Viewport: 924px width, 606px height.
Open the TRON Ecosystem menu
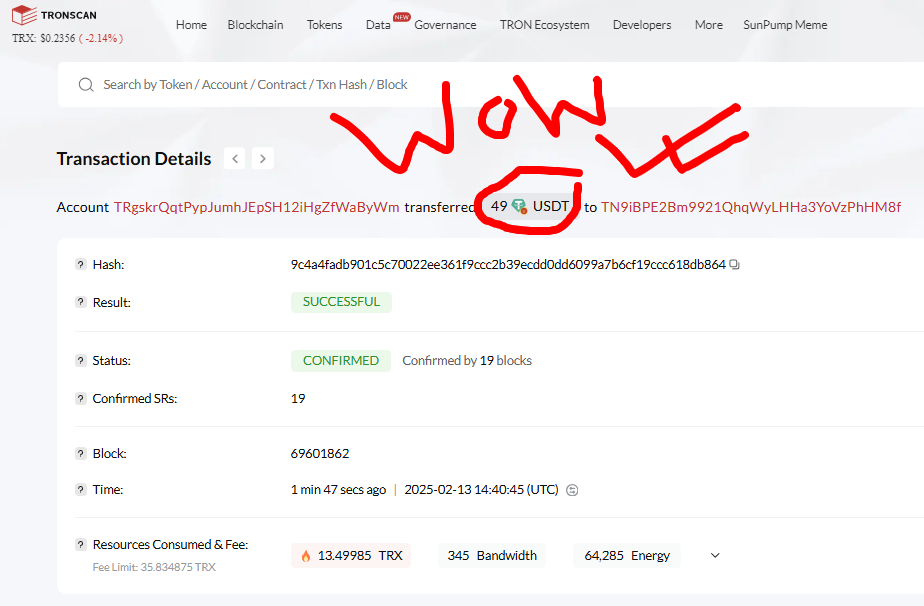pos(544,25)
